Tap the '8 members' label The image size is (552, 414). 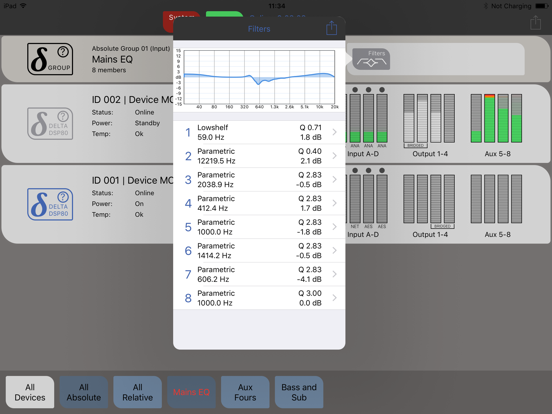[x=109, y=70]
